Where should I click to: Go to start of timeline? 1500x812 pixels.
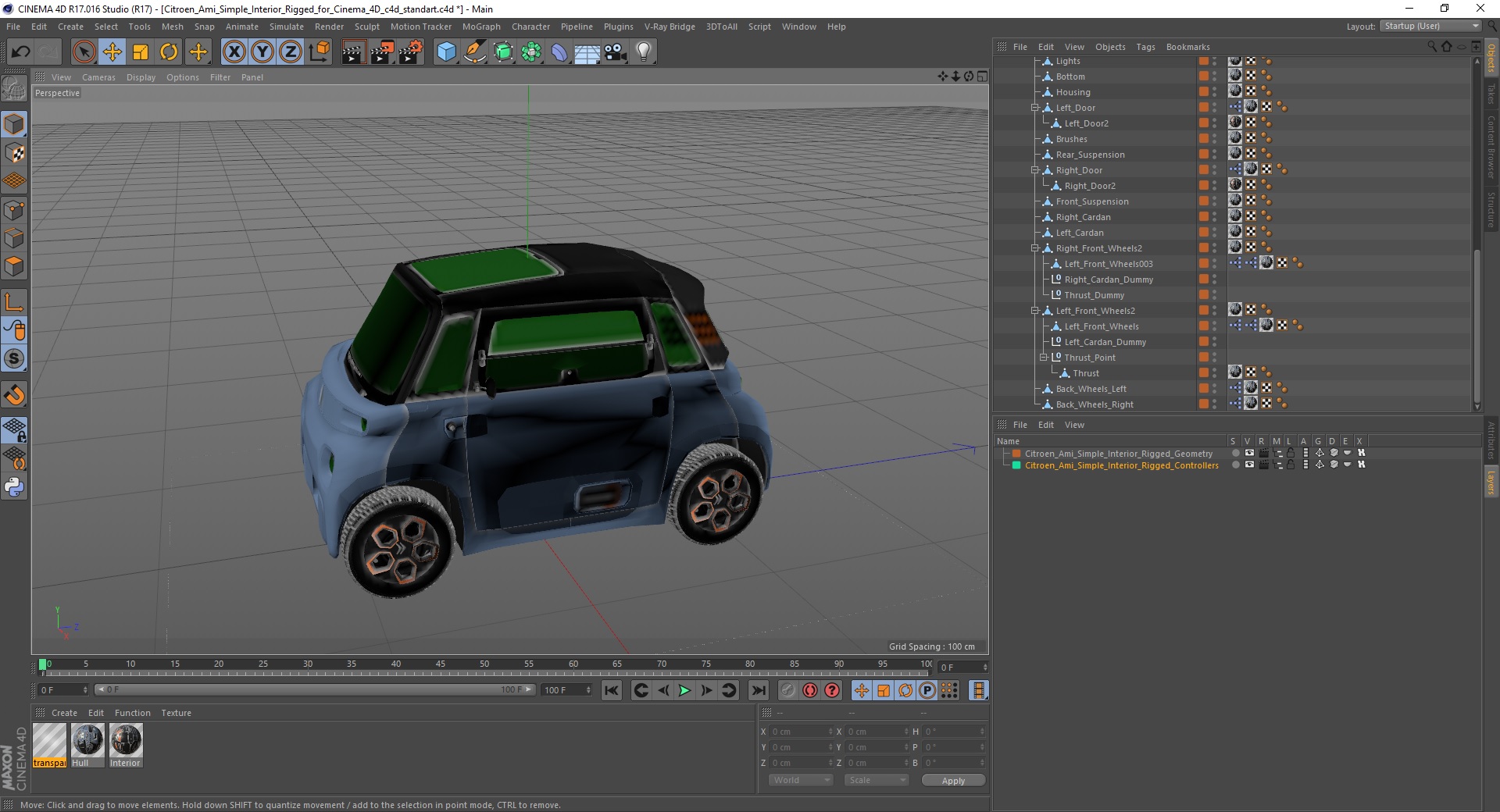(x=611, y=690)
